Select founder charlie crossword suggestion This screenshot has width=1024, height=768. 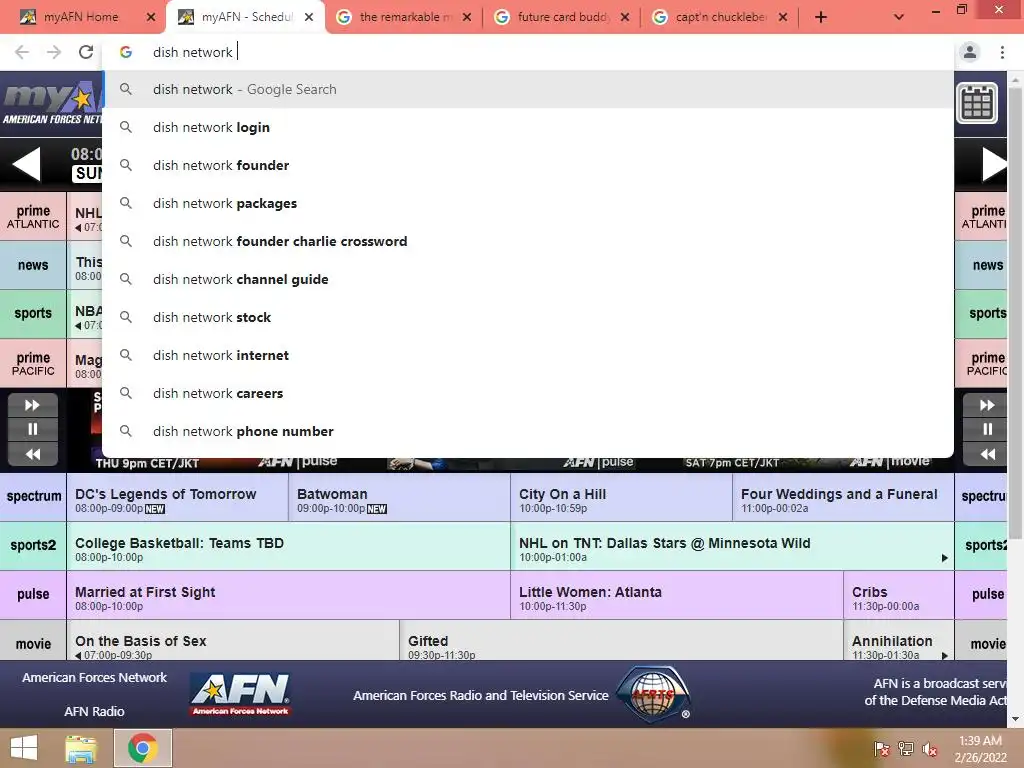tap(528, 241)
